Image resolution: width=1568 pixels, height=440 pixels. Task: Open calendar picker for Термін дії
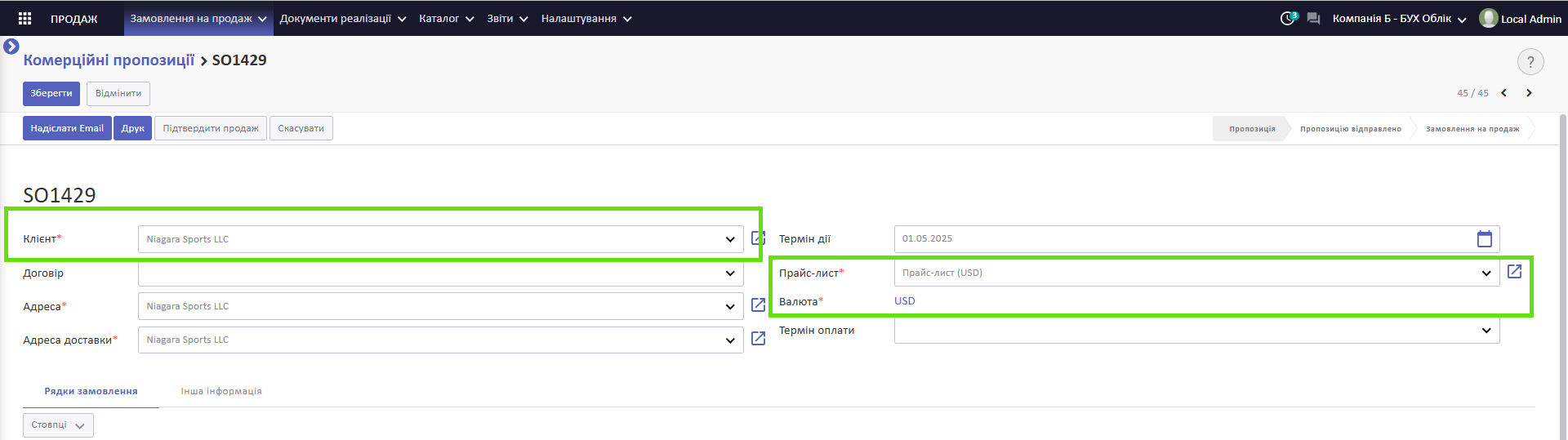(1485, 238)
